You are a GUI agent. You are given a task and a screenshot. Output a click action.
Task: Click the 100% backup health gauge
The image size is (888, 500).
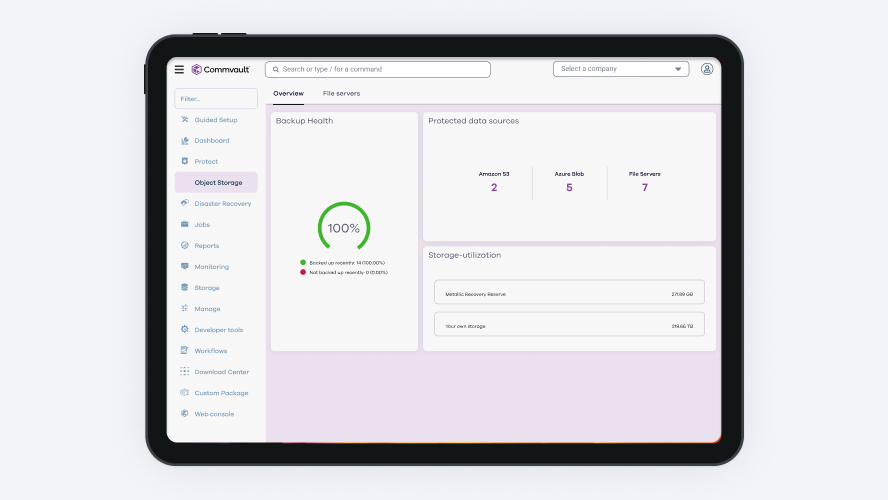(x=344, y=227)
